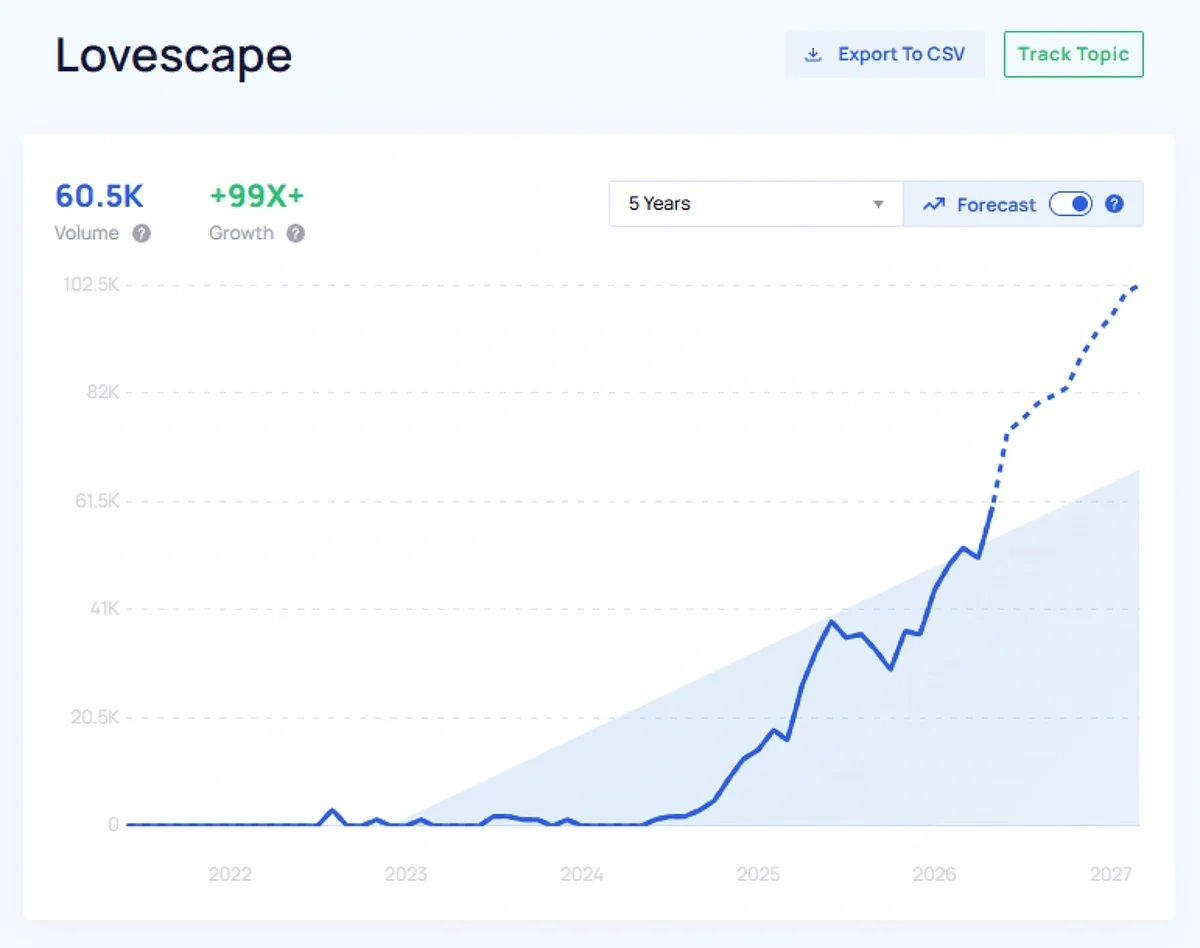Click the Lovescape page title

tap(174, 55)
